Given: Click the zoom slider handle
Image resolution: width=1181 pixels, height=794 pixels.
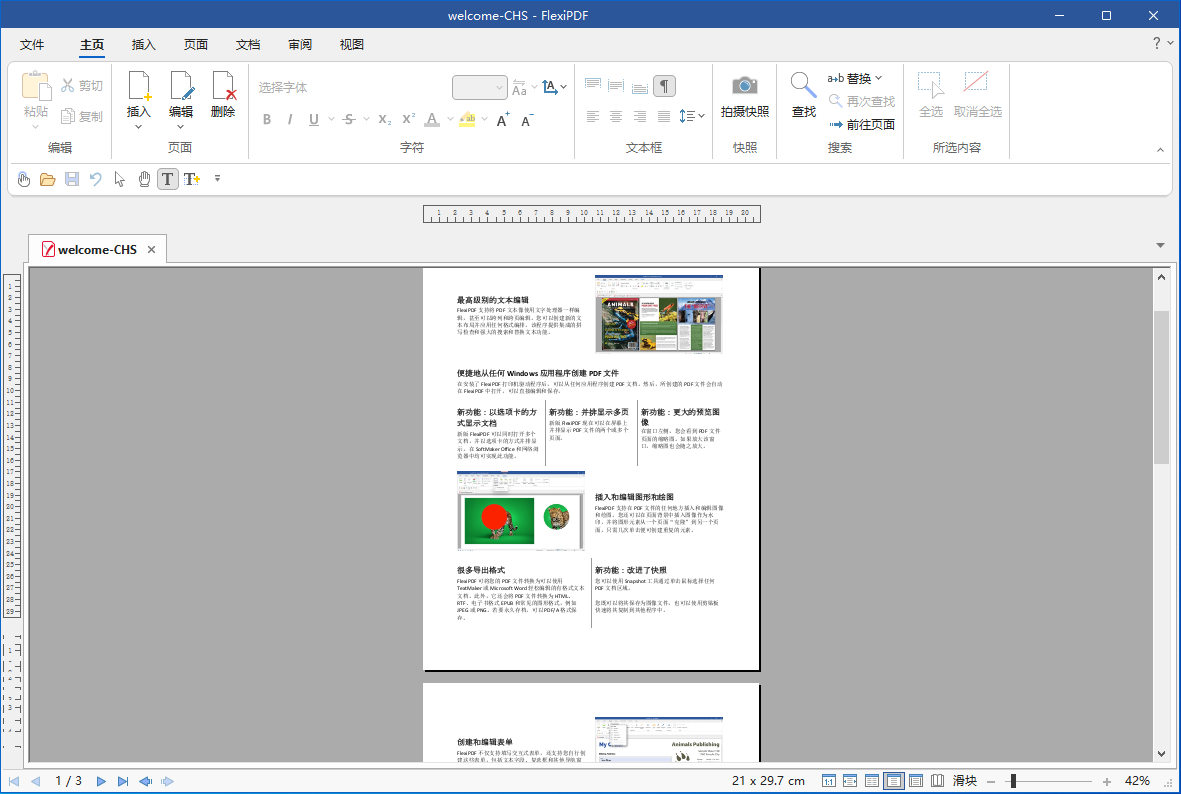Looking at the screenshot, I should point(1013,781).
